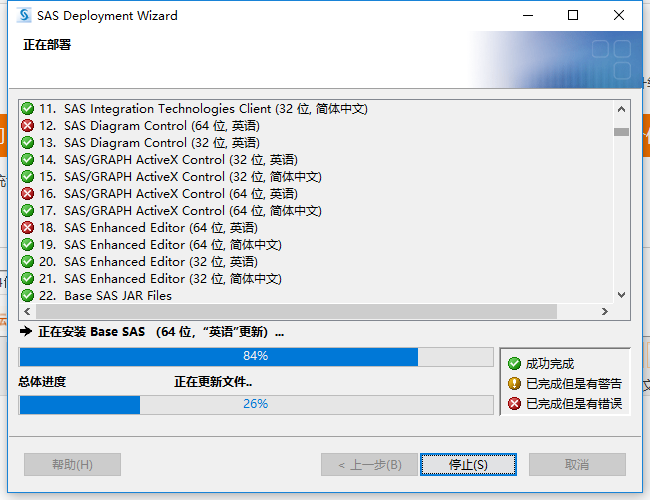Image resolution: width=650 pixels, height=500 pixels.
Task: Click the 已完成但是有错误 red error icon
Action: coord(514,403)
